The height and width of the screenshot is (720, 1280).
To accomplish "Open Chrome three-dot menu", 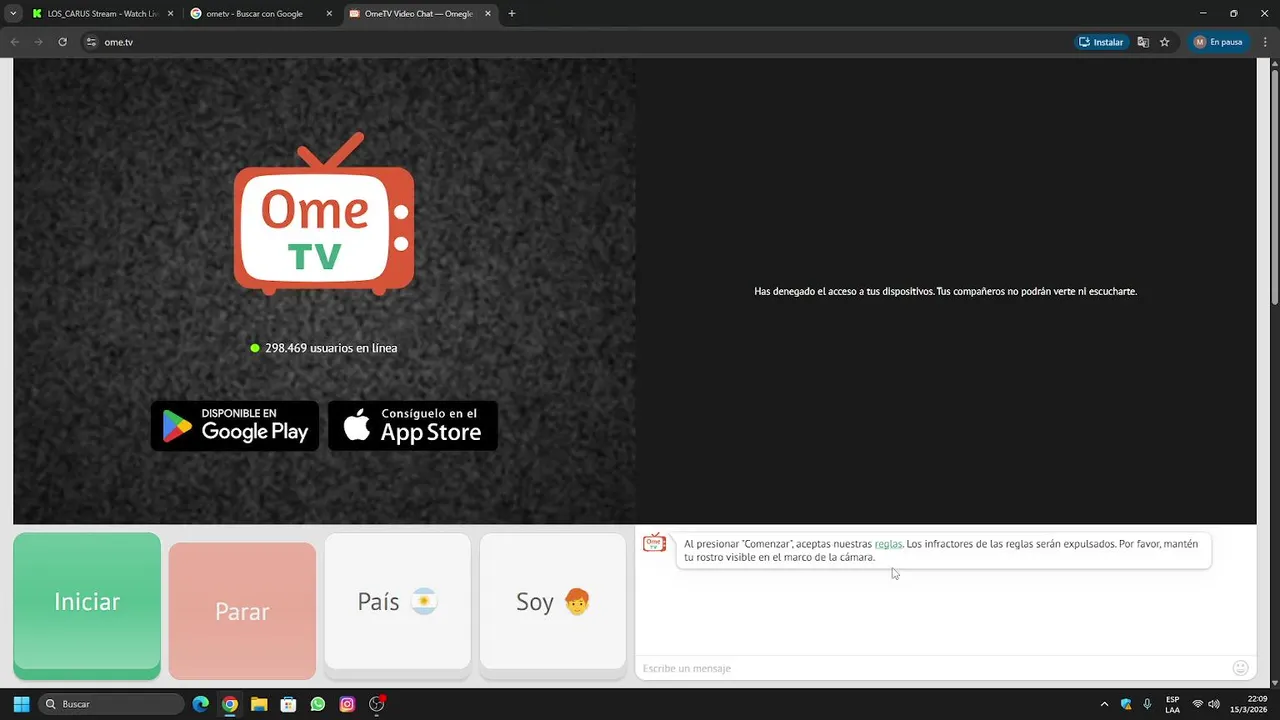I will click(1264, 42).
